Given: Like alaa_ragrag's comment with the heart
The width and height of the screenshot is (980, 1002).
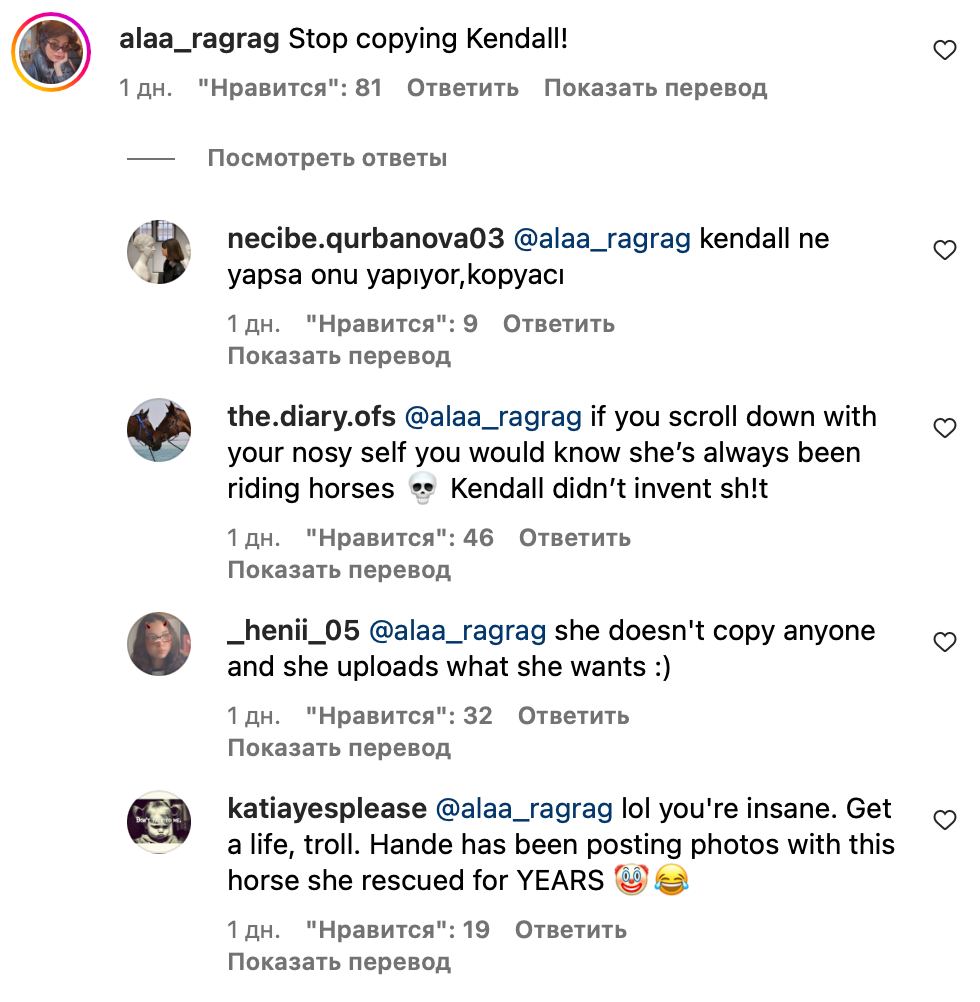Looking at the screenshot, I should (944, 51).
